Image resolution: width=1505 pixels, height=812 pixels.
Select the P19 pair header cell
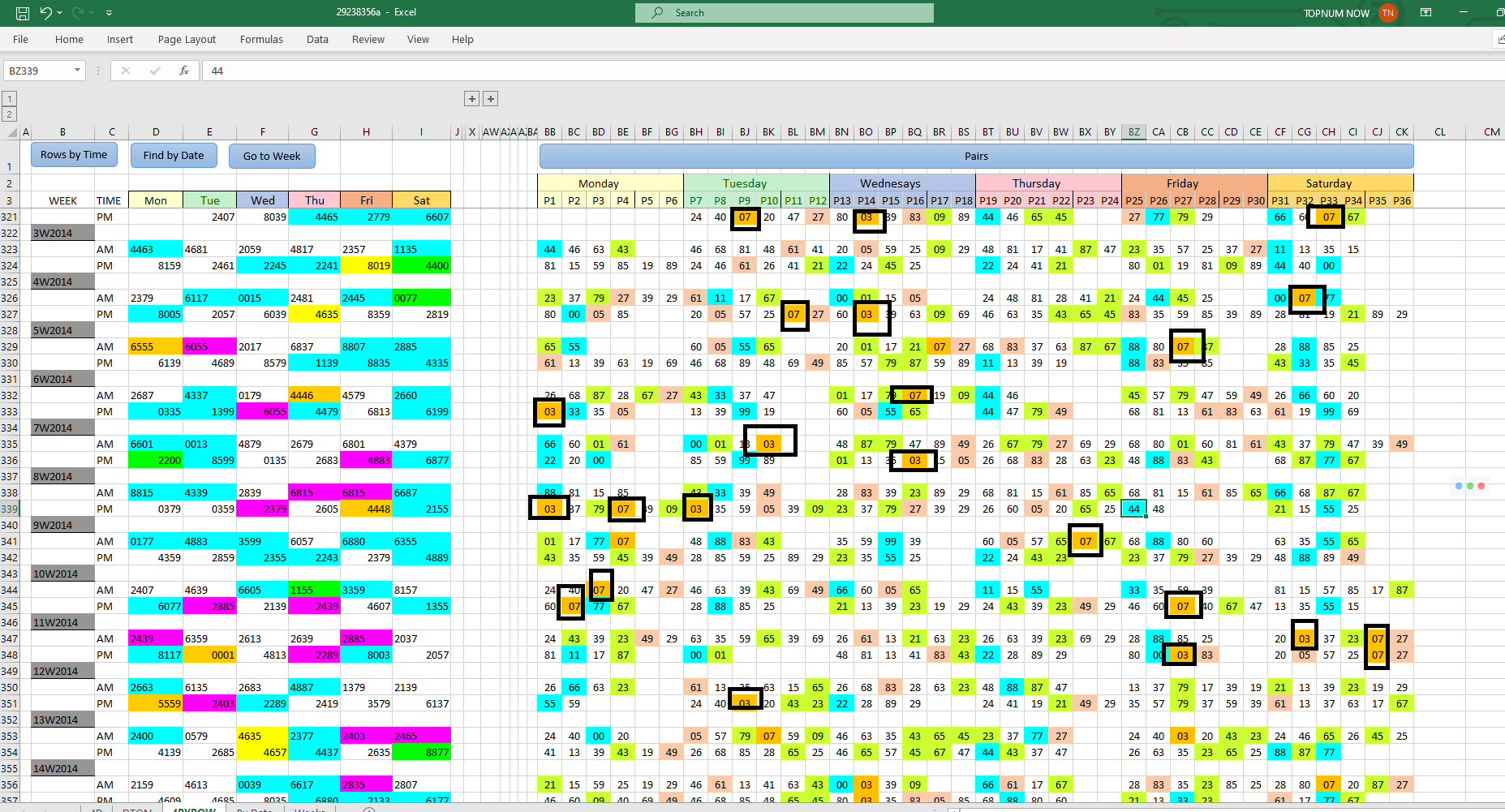coord(988,200)
